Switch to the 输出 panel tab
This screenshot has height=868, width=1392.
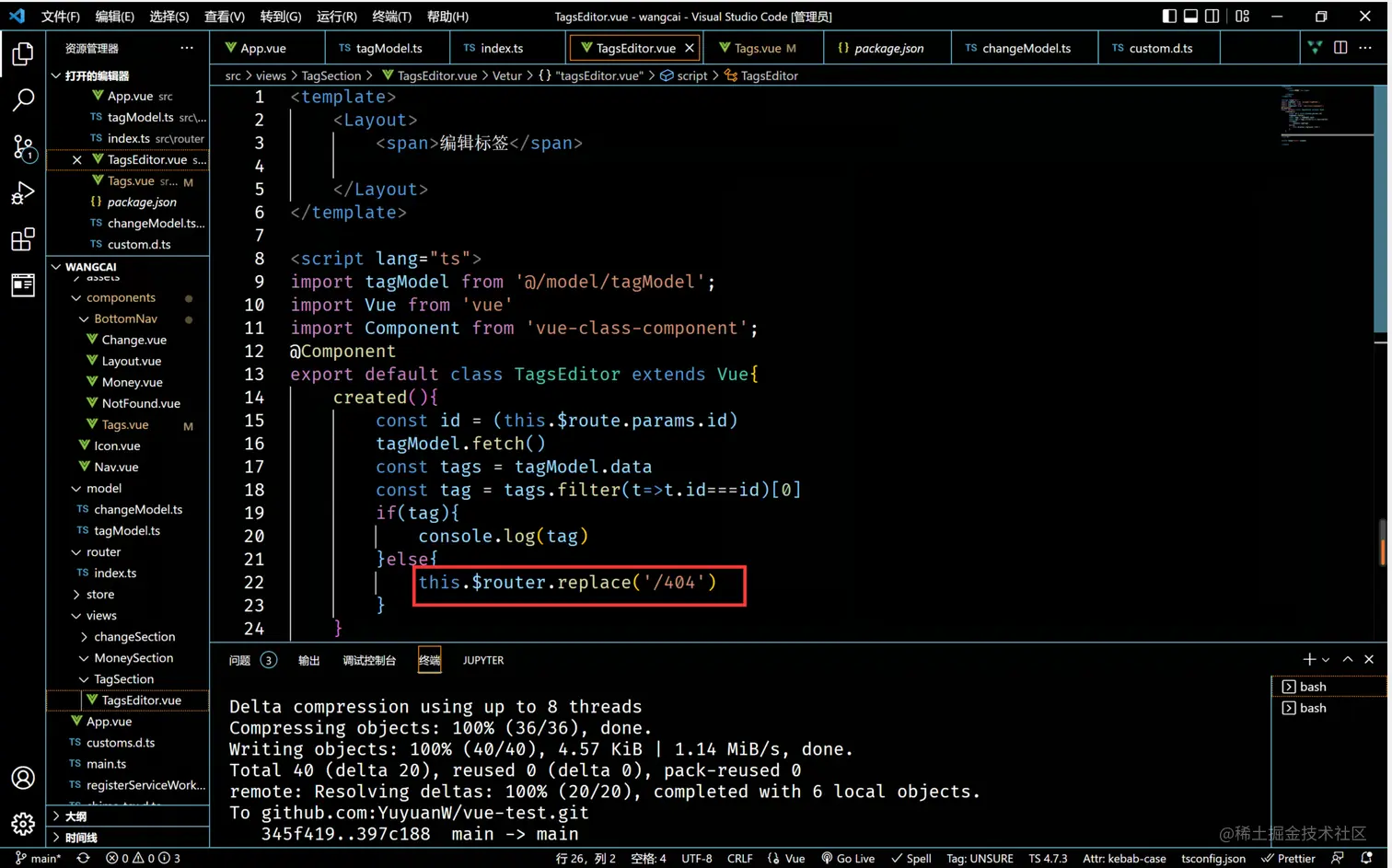point(308,660)
